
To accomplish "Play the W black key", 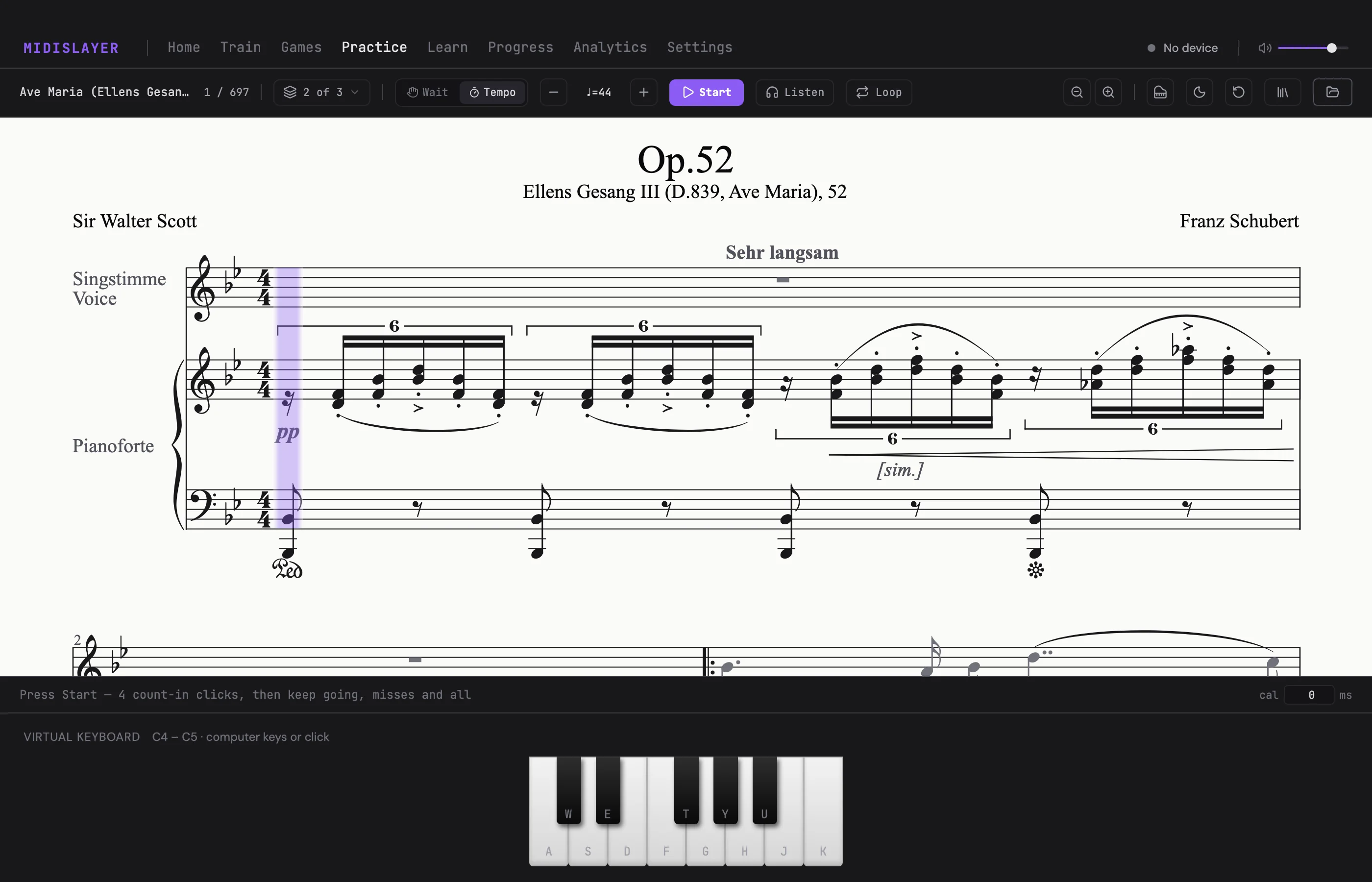I will pyautogui.click(x=568, y=790).
